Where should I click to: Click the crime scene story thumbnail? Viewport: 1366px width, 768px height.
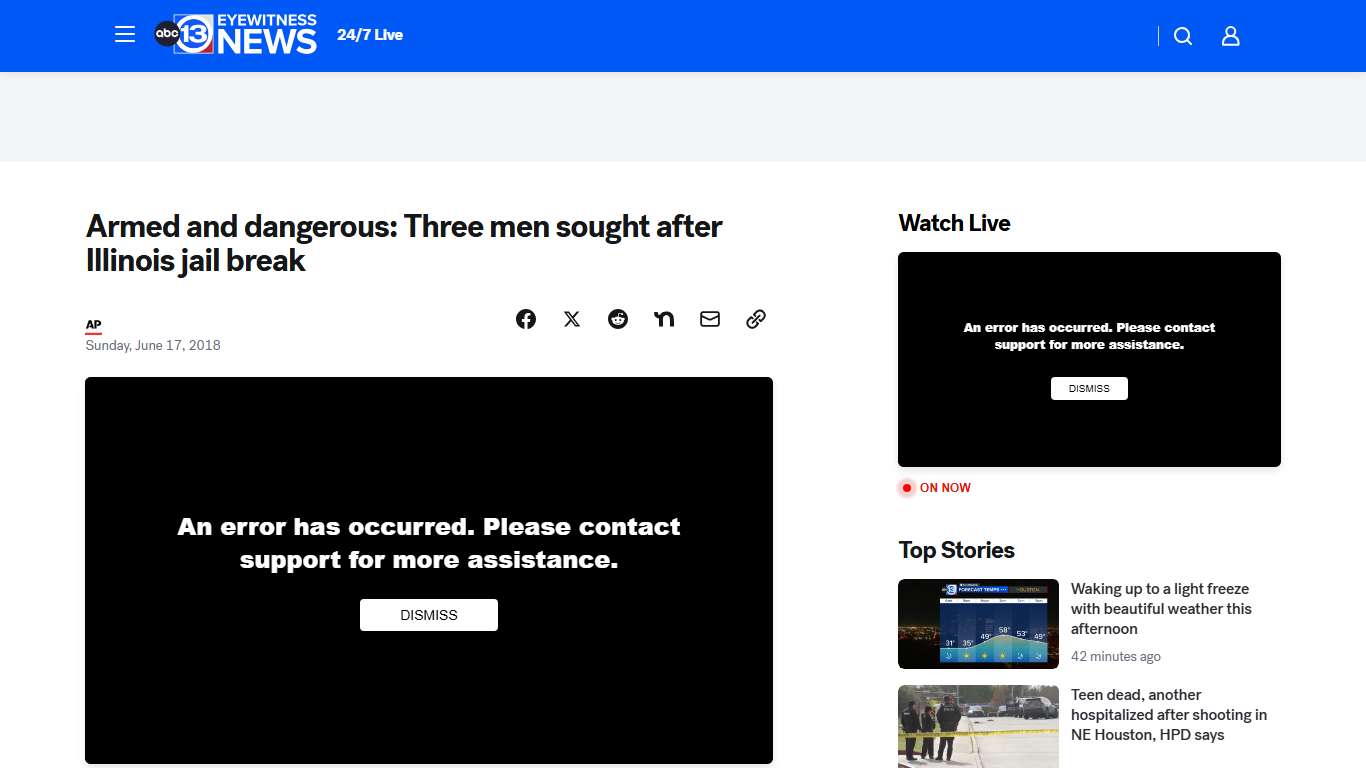(x=978, y=726)
